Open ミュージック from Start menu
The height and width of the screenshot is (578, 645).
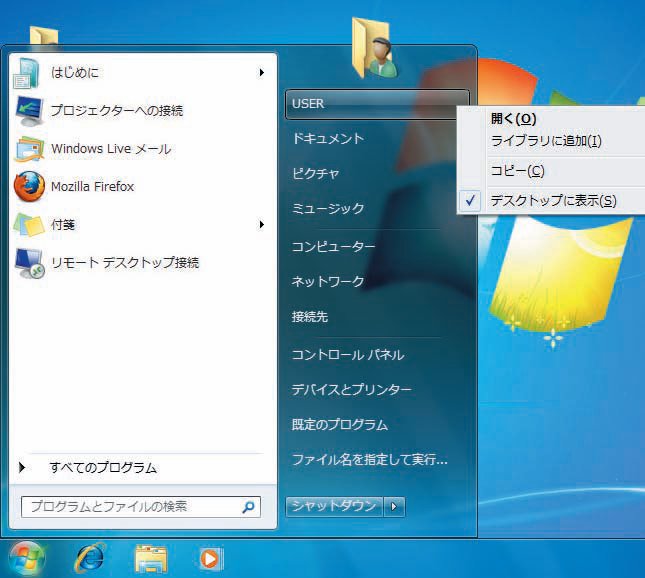328,208
